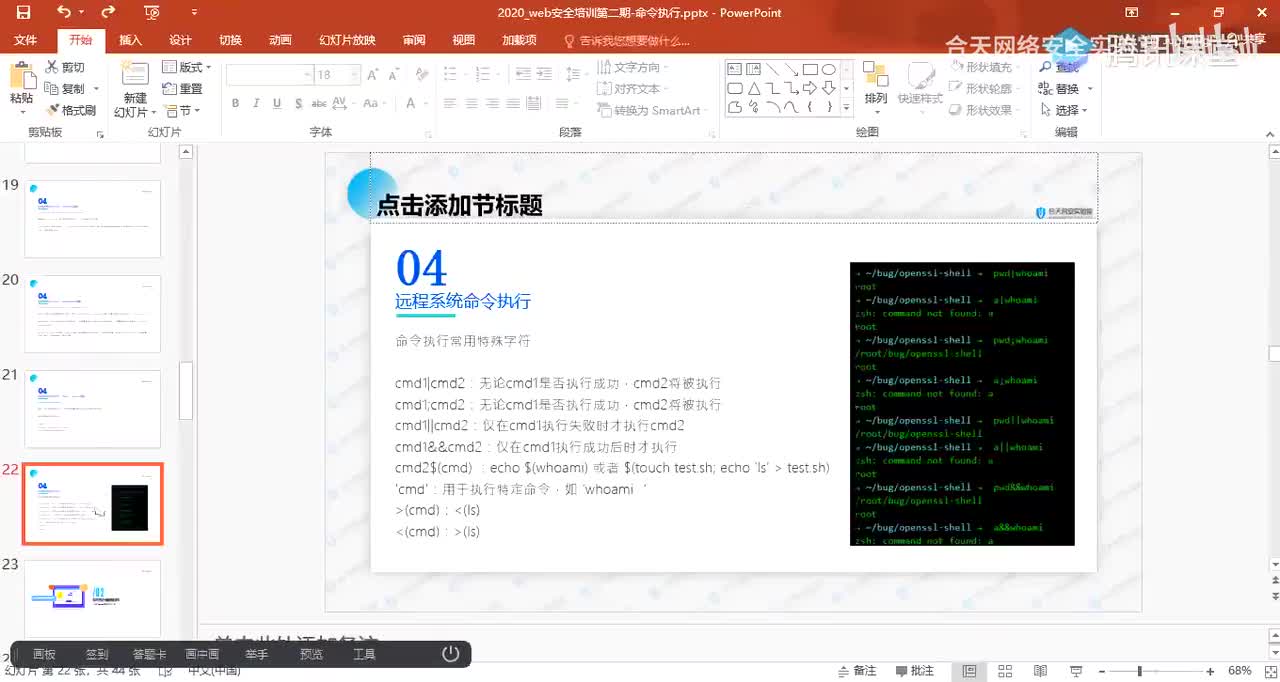Switch to reading view icon
The height and width of the screenshot is (682, 1280).
pyautogui.click(x=1040, y=671)
